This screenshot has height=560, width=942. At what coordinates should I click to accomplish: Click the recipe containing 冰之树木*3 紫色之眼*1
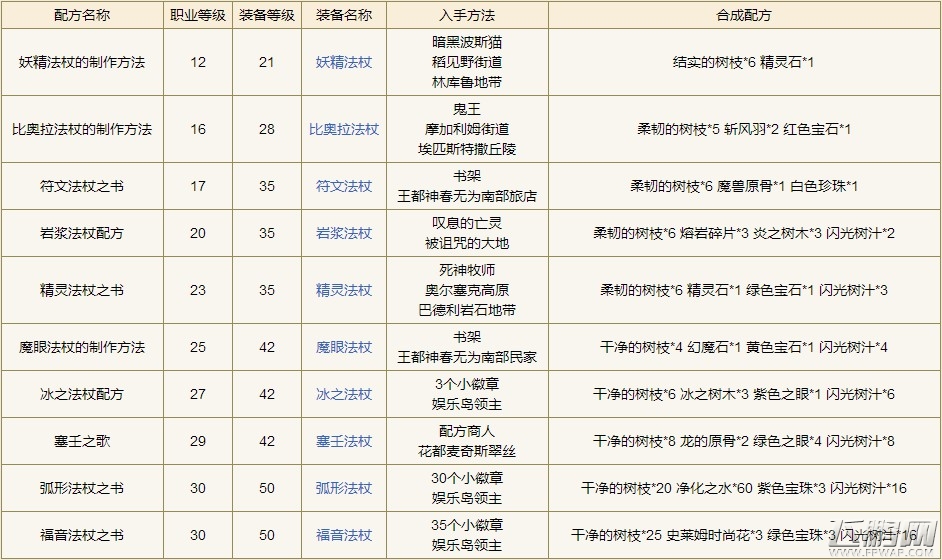744,394
